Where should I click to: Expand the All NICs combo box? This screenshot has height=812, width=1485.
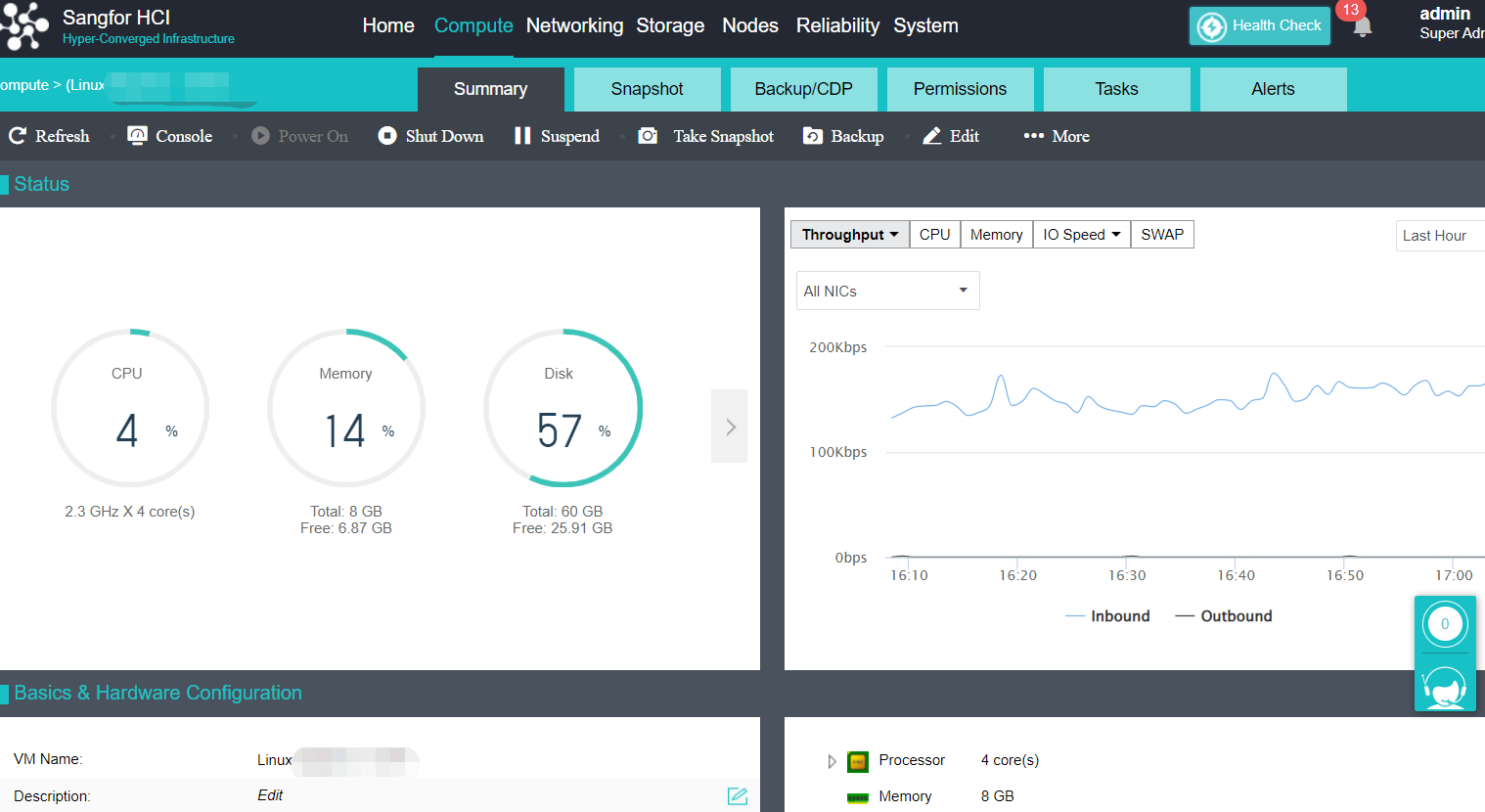pos(887,291)
